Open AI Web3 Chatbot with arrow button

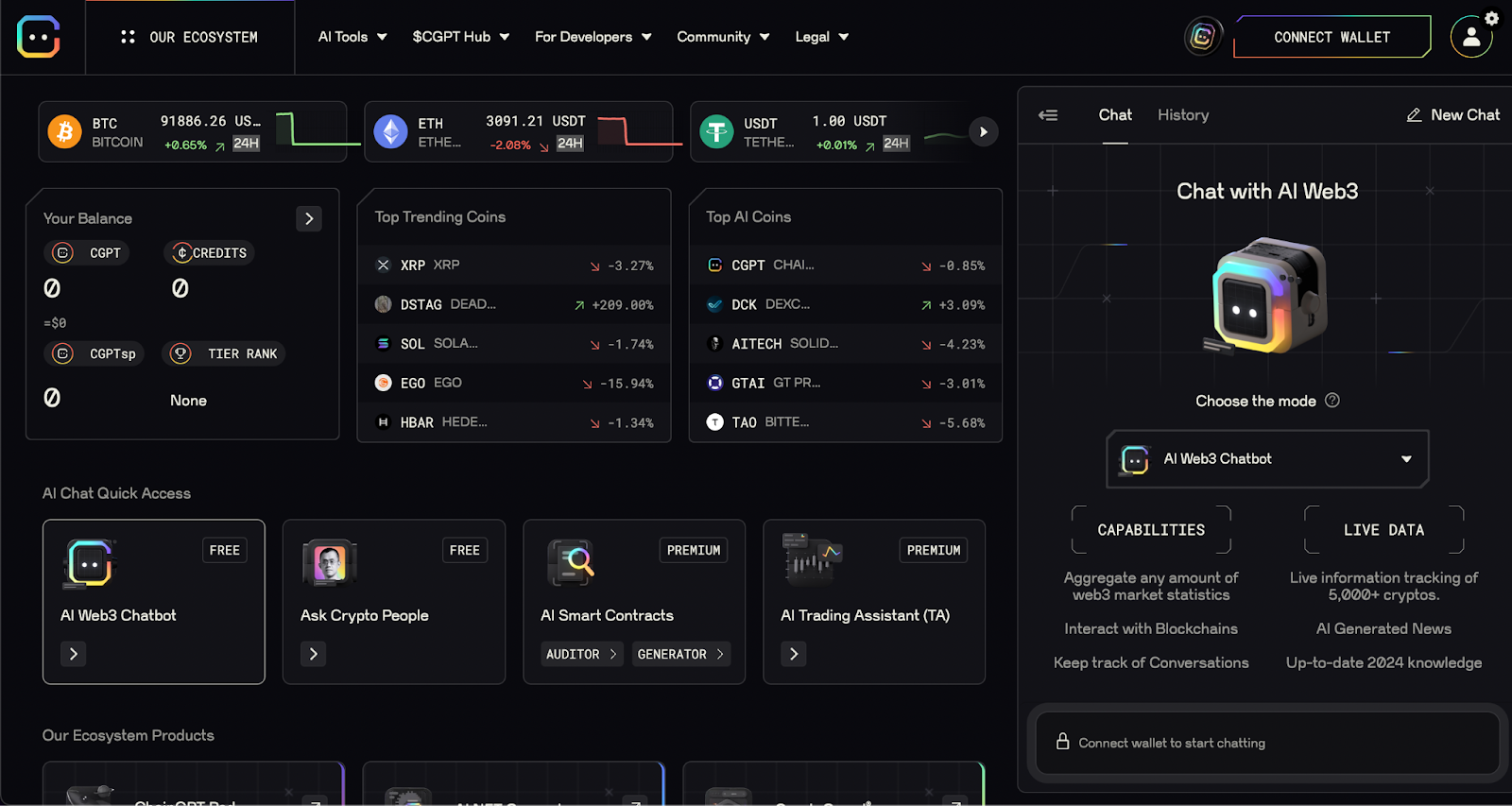(x=74, y=654)
